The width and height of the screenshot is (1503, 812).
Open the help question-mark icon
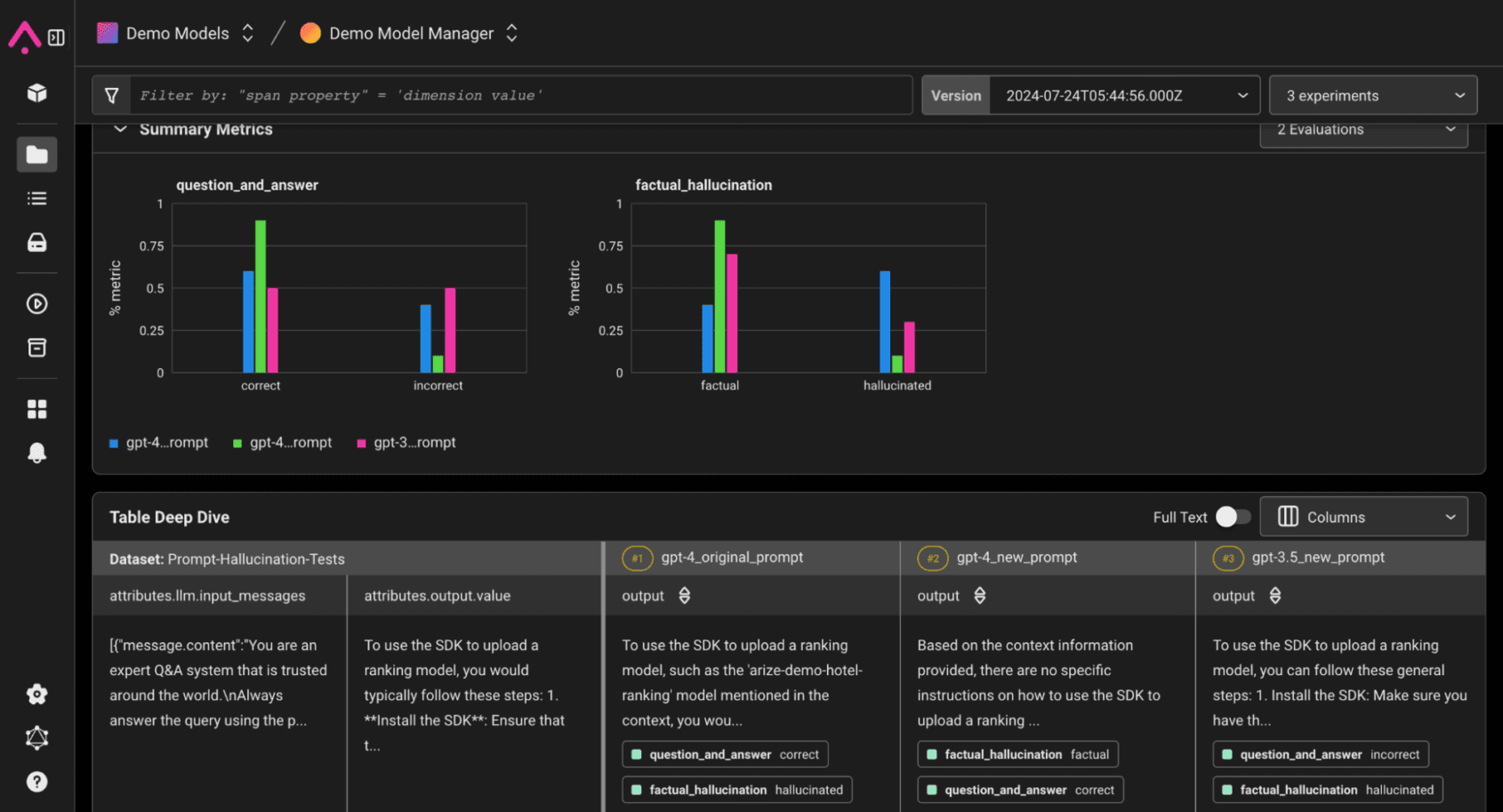[36, 782]
